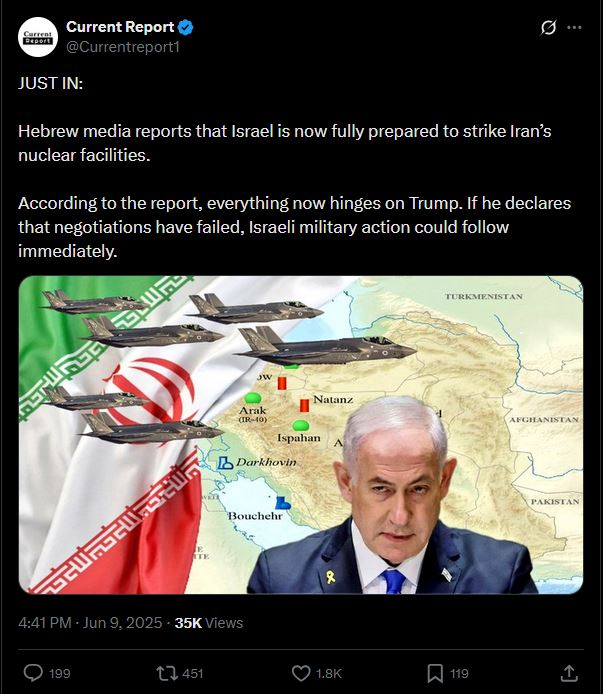Click the JUST IN tweet text
This screenshot has height=694, width=603.
click(50, 83)
